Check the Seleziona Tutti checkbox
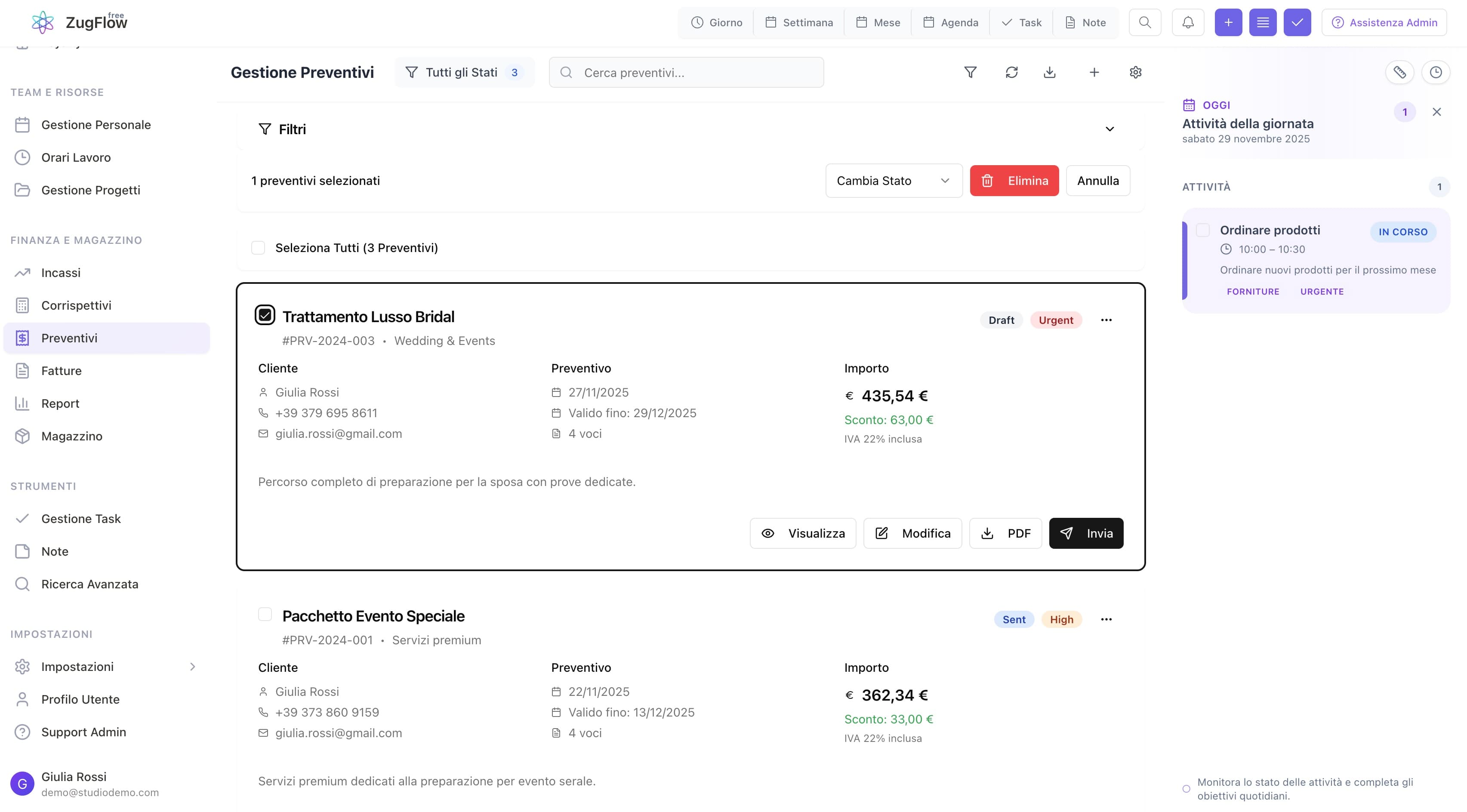The height and width of the screenshot is (812, 1467). pos(258,248)
